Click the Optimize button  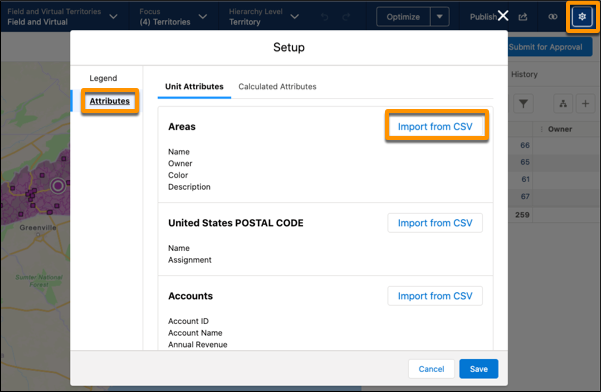403,17
